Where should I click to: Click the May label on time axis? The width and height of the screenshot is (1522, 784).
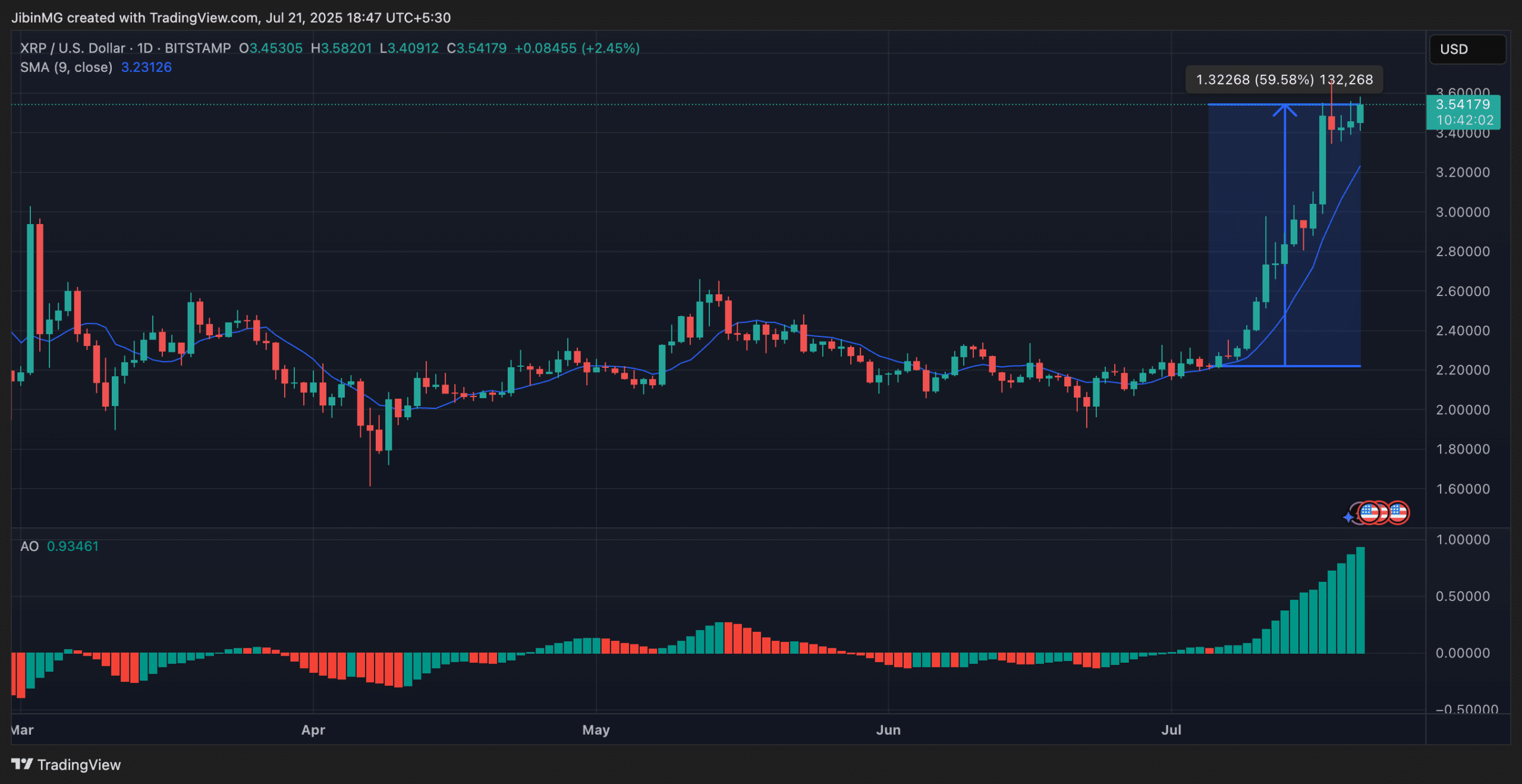pyautogui.click(x=596, y=730)
